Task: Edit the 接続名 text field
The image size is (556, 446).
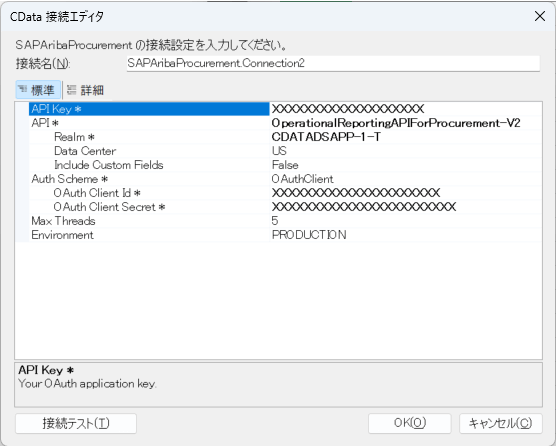Action: 333,63
